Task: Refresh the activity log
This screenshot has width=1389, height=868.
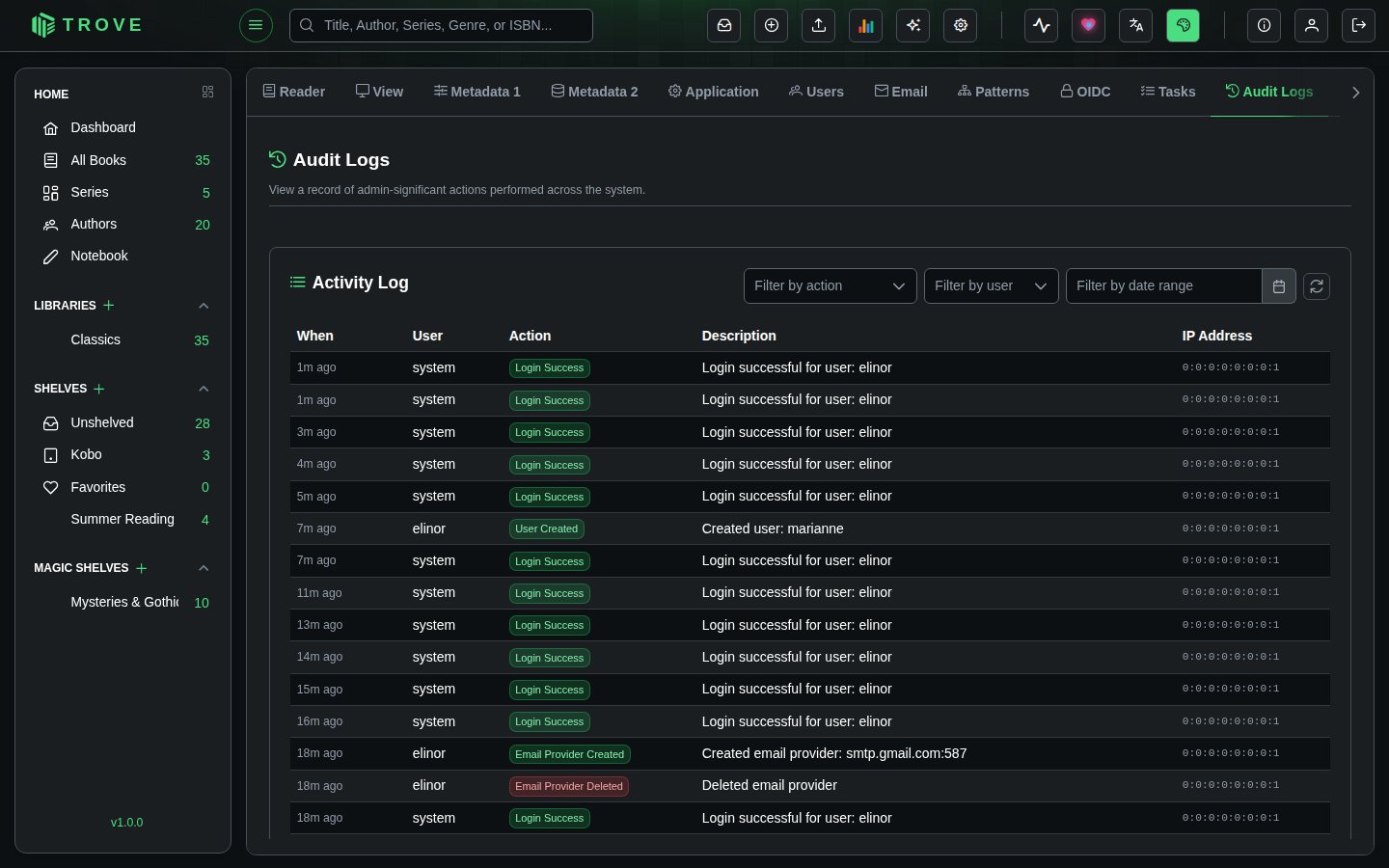Action: point(1317,286)
